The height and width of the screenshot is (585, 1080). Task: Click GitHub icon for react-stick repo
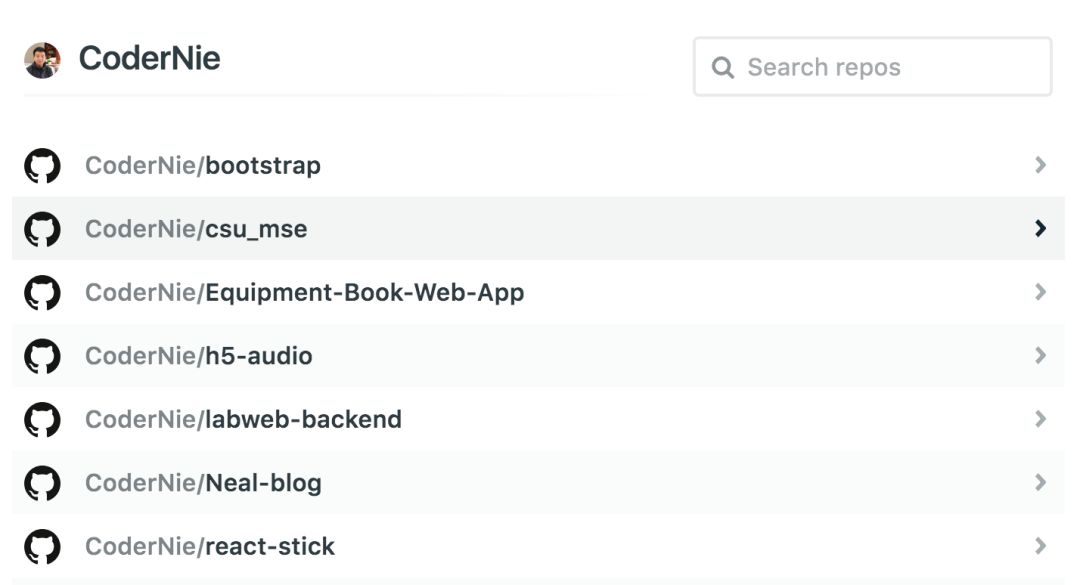point(42,547)
